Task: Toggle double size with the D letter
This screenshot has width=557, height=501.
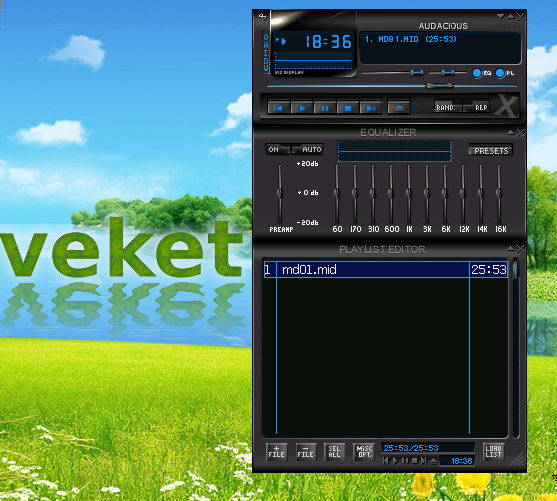Action: tap(266, 60)
